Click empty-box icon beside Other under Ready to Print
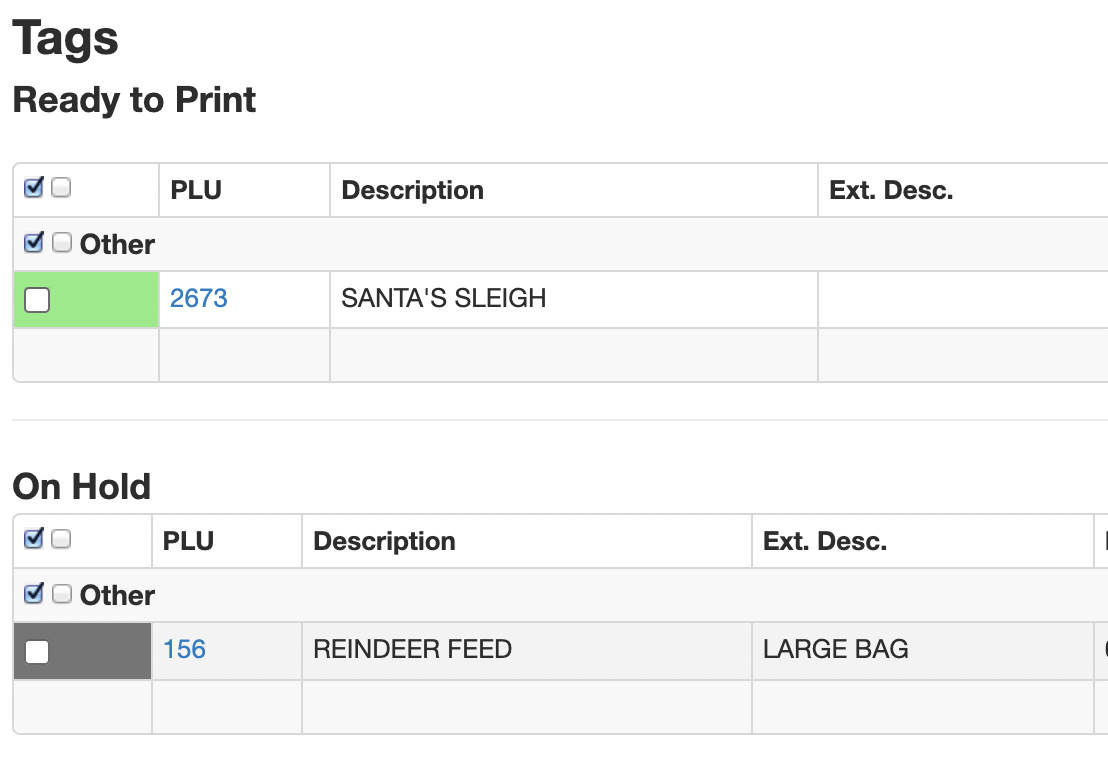1108x772 pixels. point(62,242)
